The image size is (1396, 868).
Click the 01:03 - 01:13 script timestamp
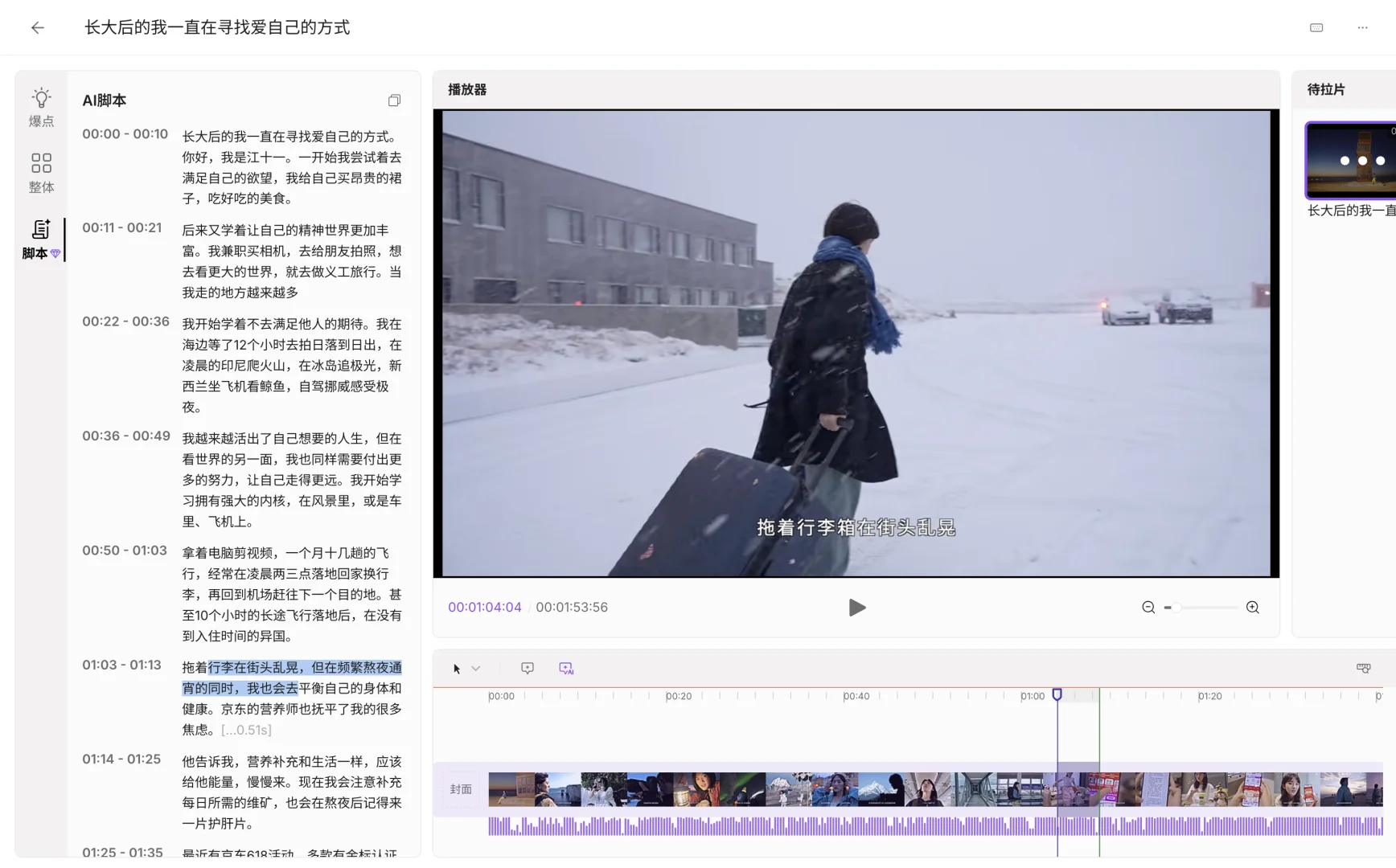121,665
